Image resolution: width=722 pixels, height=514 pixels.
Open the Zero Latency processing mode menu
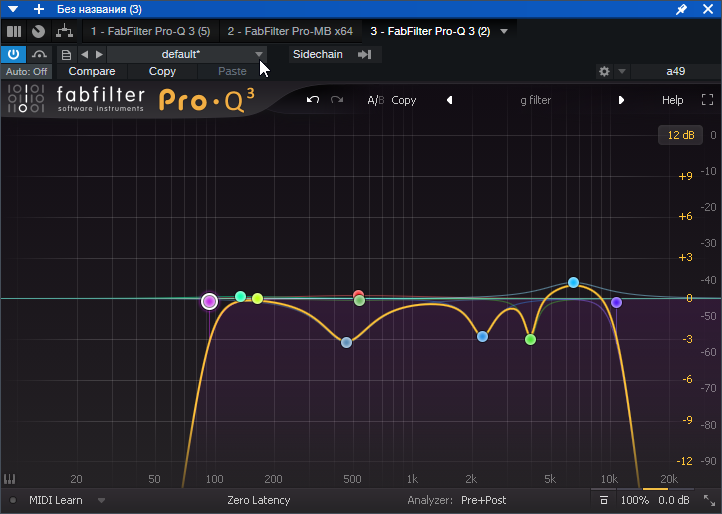coord(259,500)
